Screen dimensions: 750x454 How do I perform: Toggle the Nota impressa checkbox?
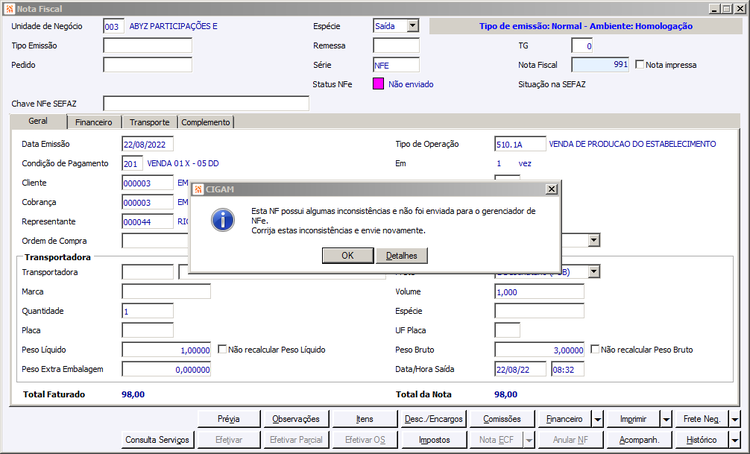[640, 65]
